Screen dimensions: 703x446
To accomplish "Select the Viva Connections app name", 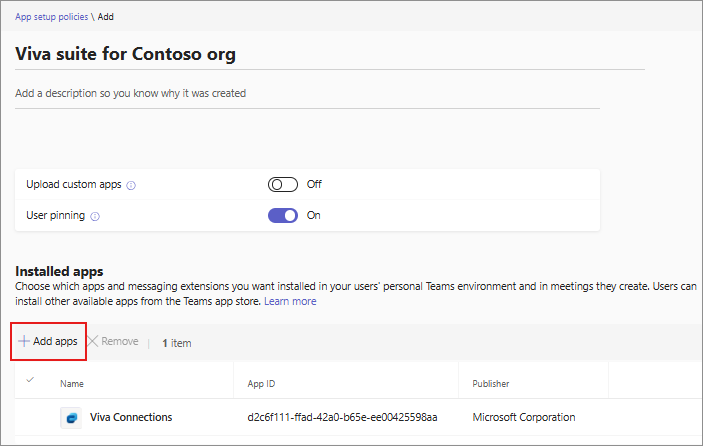I will coord(131,417).
